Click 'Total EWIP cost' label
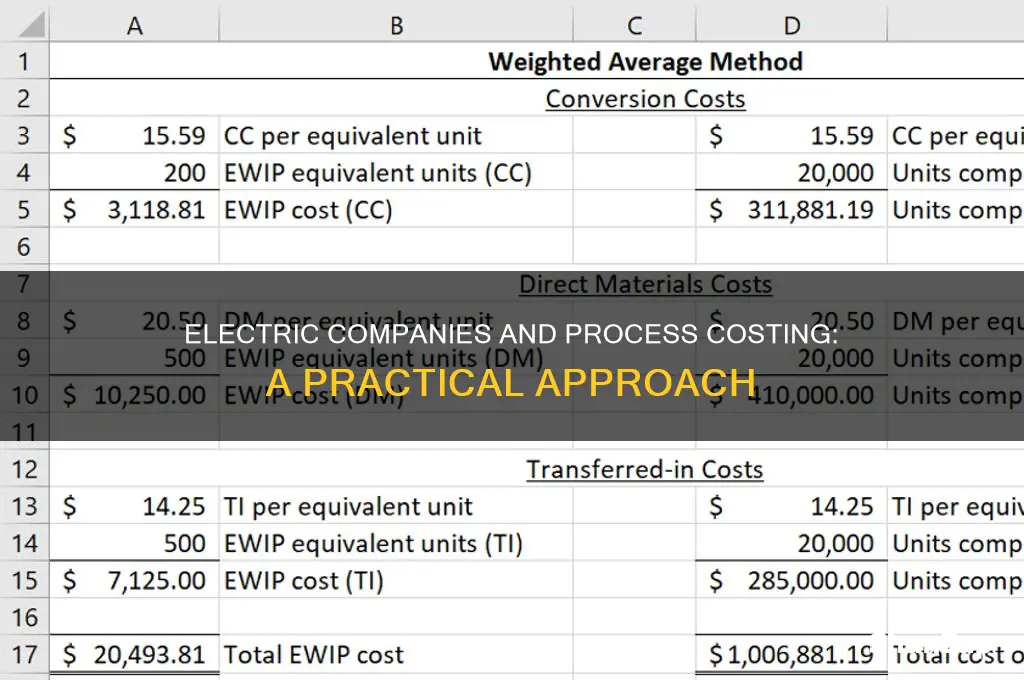The image size is (1024, 680). (x=313, y=655)
